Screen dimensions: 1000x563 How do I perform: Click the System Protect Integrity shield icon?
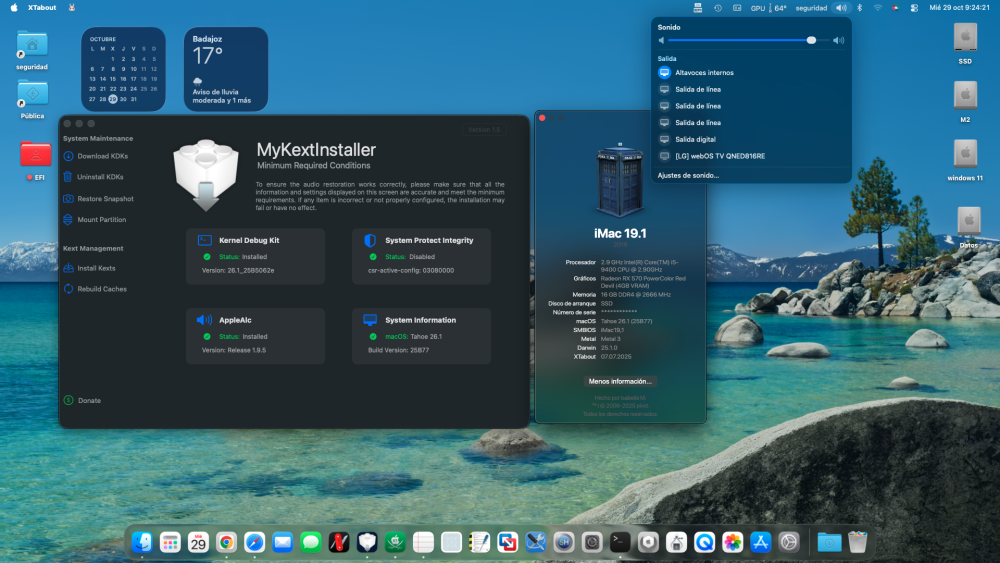pyautogui.click(x=370, y=240)
